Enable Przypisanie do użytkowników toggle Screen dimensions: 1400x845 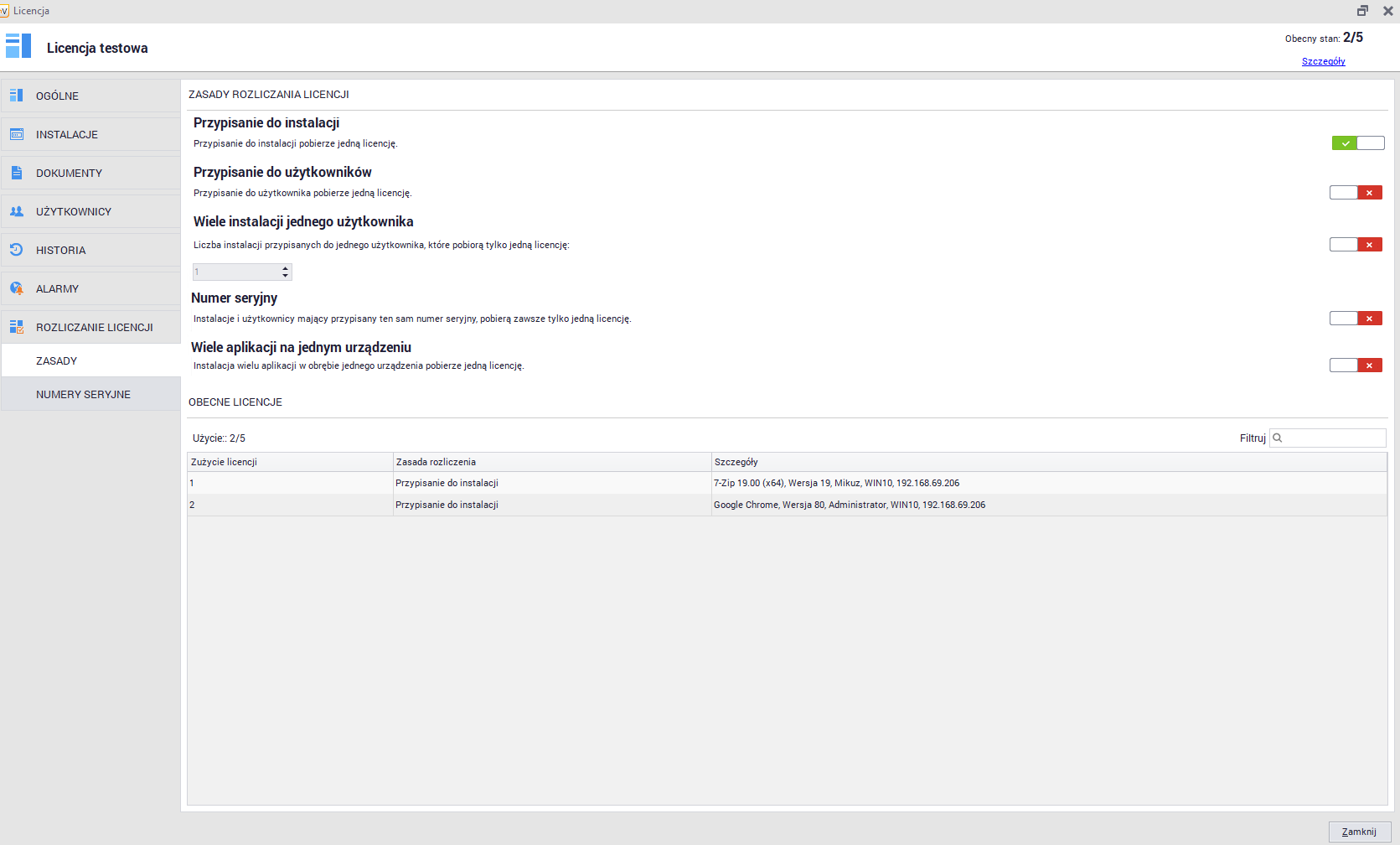[x=1356, y=193]
